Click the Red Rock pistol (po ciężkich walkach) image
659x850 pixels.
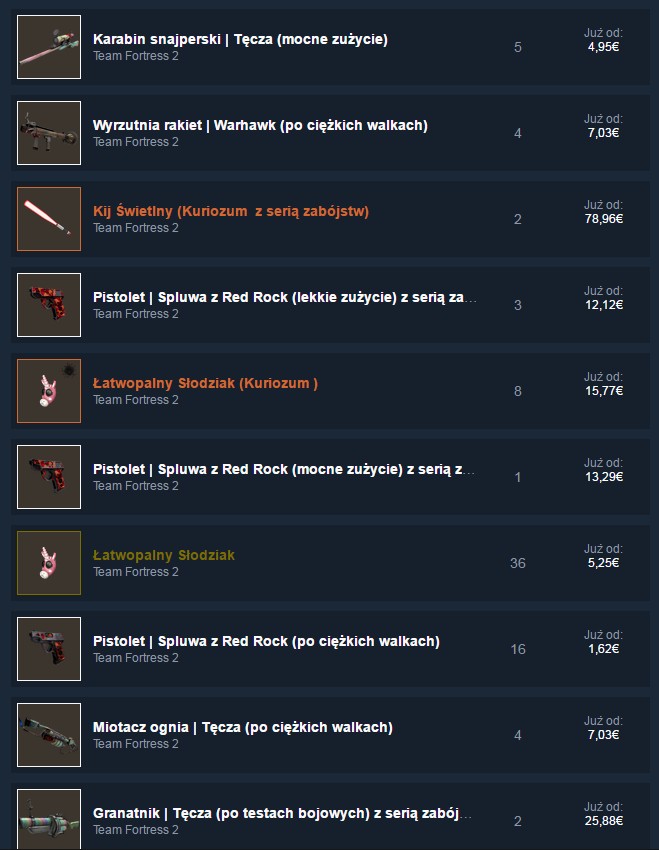(x=49, y=649)
